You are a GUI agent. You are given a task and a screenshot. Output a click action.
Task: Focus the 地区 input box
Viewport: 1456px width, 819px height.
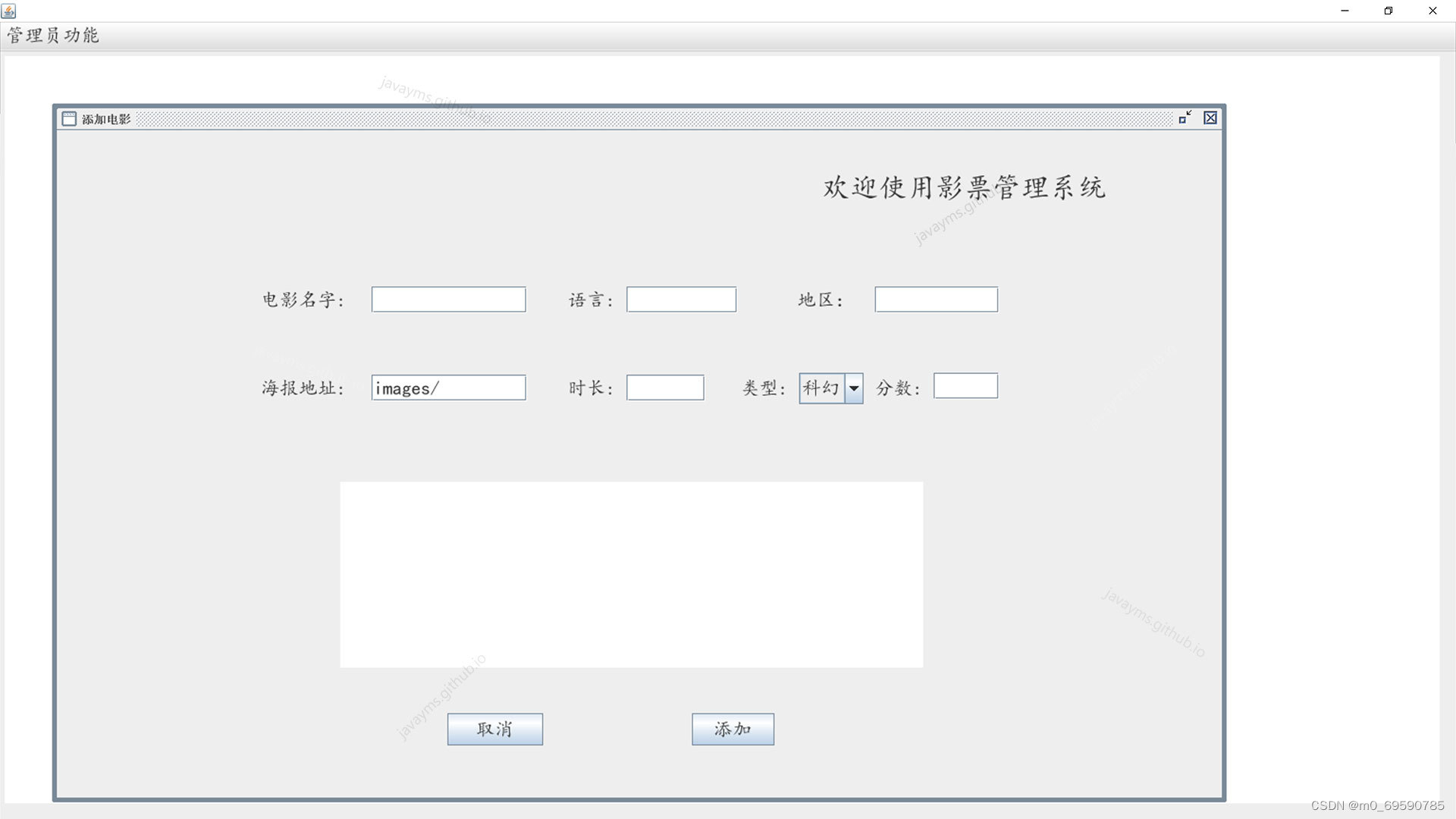coord(936,300)
